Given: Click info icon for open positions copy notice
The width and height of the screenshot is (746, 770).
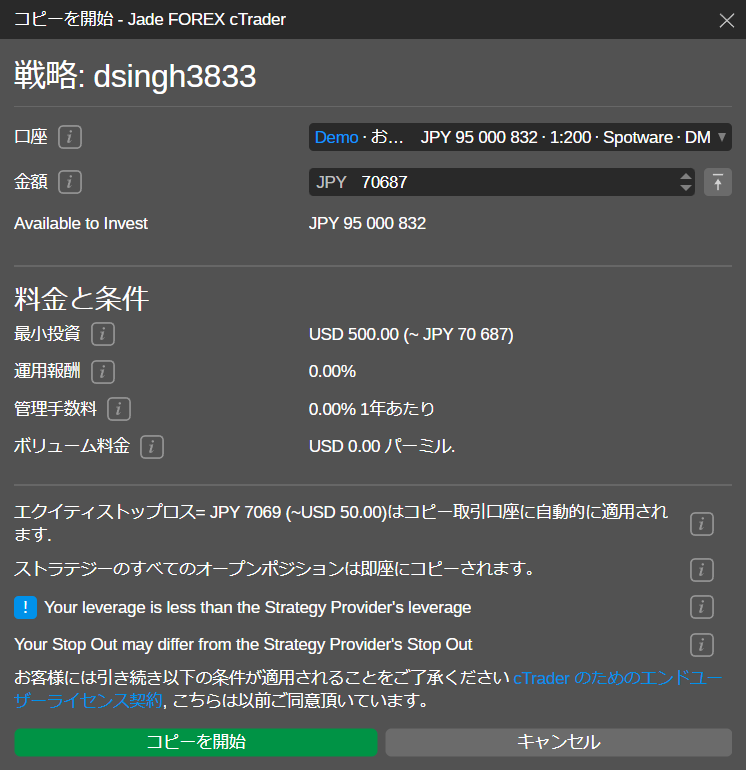Looking at the screenshot, I should point(702,570).
